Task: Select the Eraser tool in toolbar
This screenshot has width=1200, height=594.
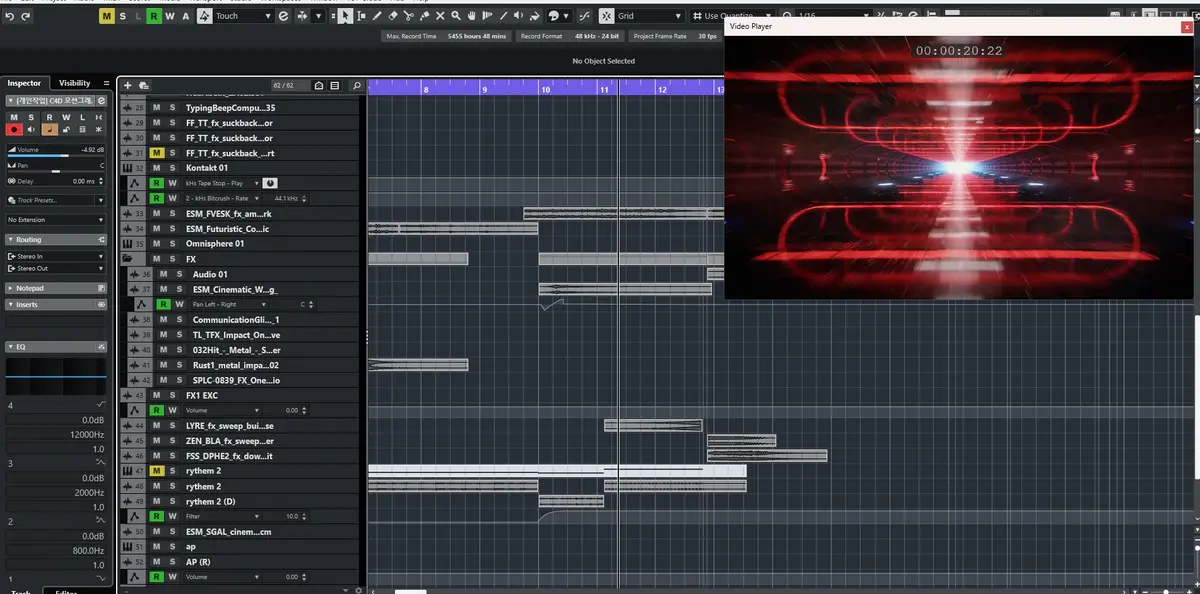Action: (x=392, y=16)
